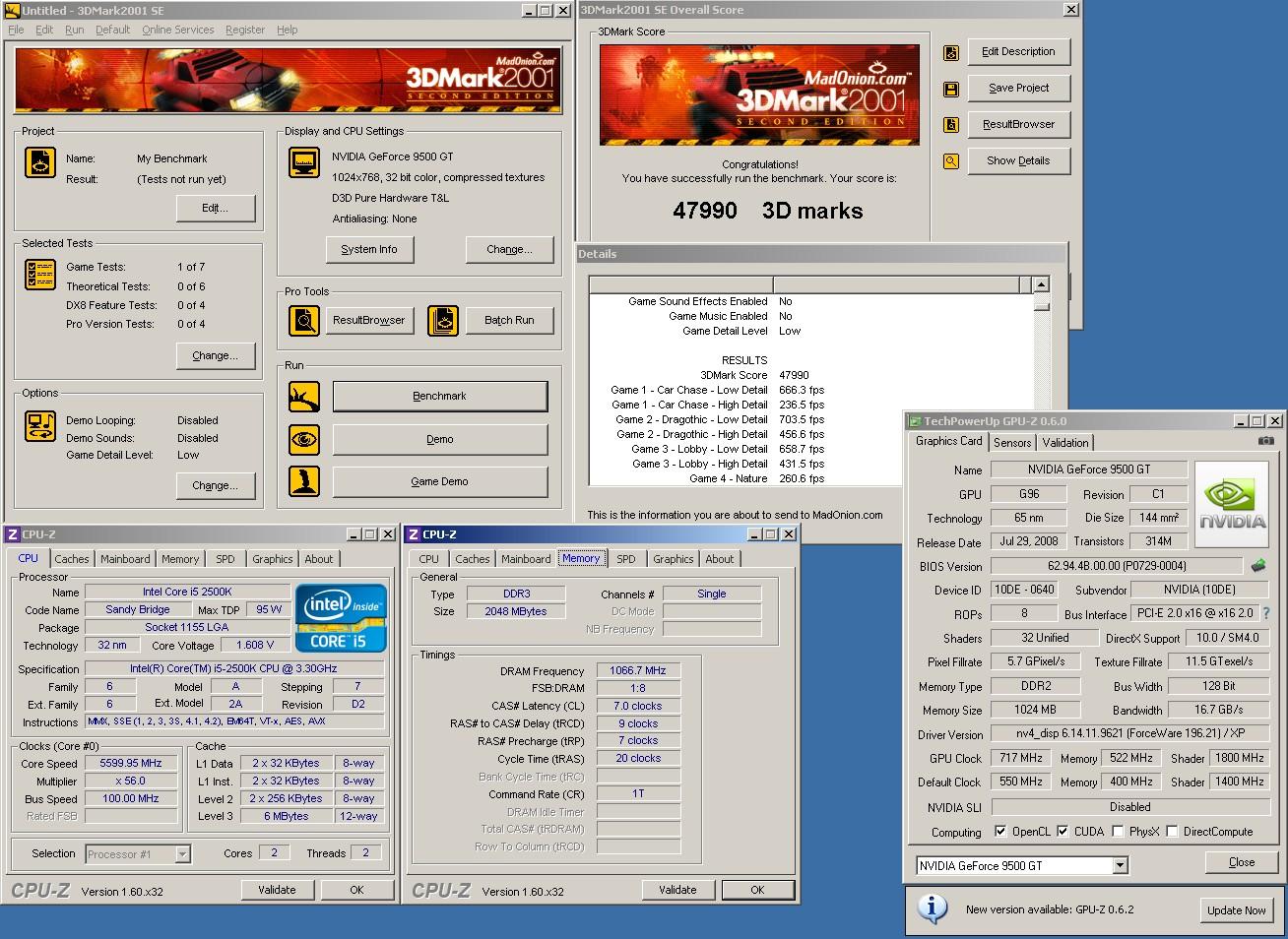Screen dimensions: 1288x939
Task: Click the Show Details magnifier icon
Action: [x=951, y=161]
